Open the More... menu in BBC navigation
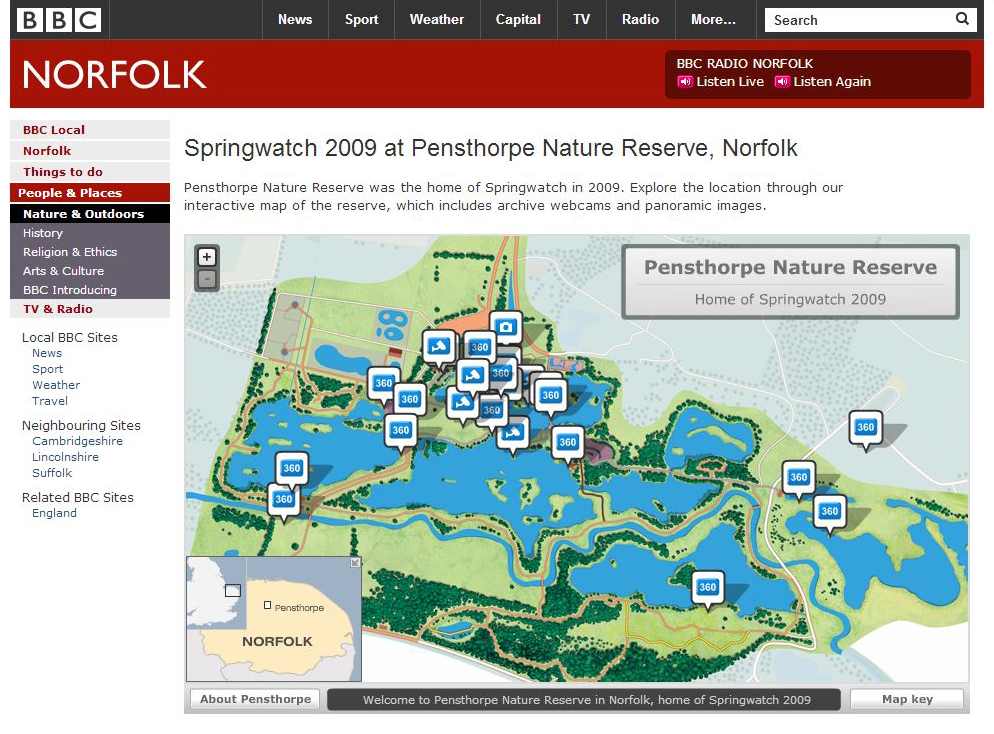 click(713, 19)
